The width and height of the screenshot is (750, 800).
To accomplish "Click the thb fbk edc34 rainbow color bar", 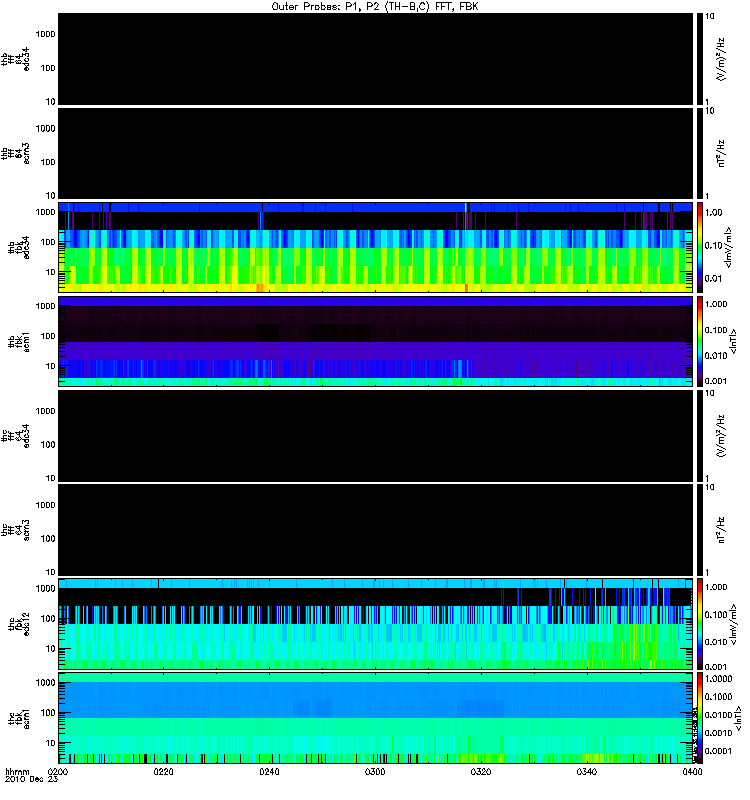I will pos(700,247).
